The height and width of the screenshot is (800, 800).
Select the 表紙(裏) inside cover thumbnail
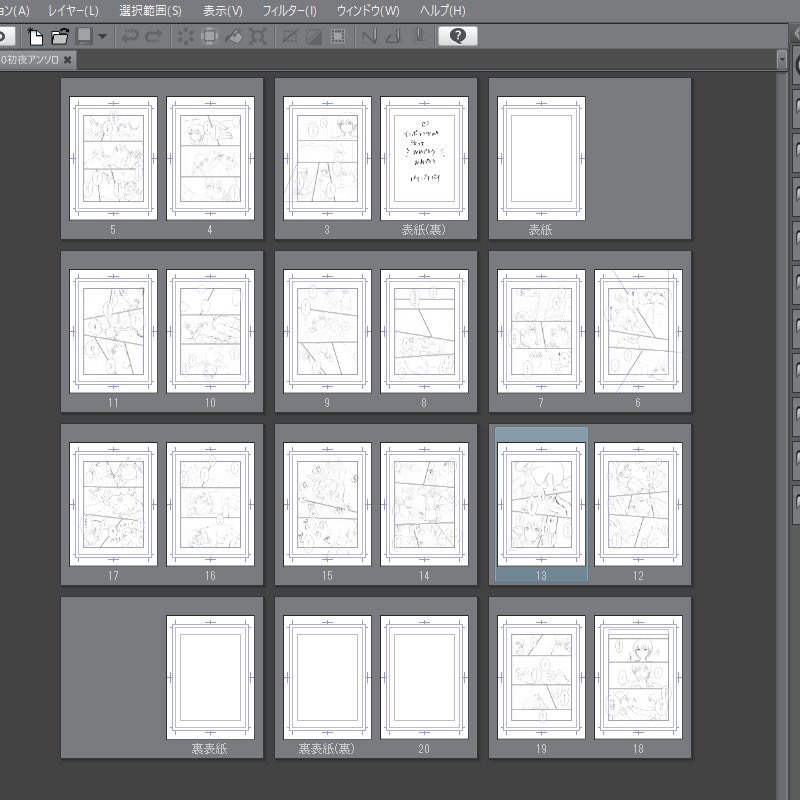click(x=424, y=158)
